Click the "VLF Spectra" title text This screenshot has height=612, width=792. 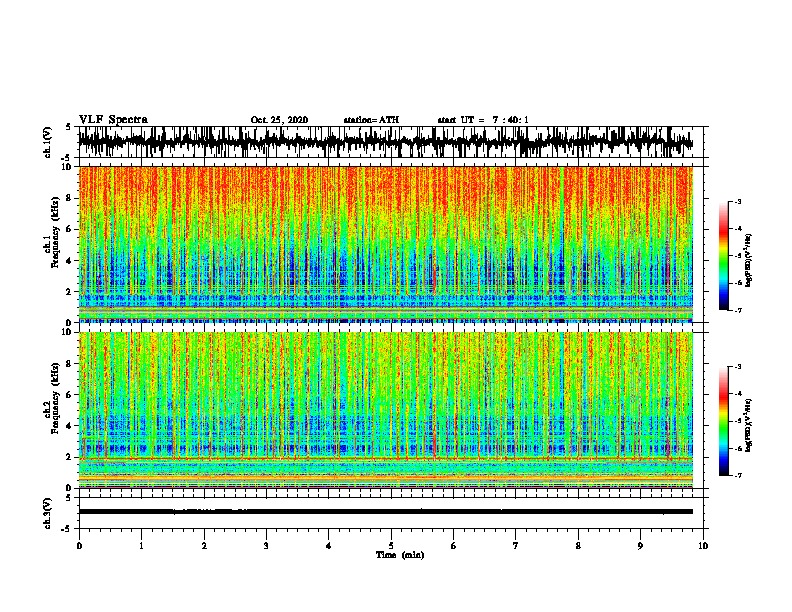tap(113, 120)
